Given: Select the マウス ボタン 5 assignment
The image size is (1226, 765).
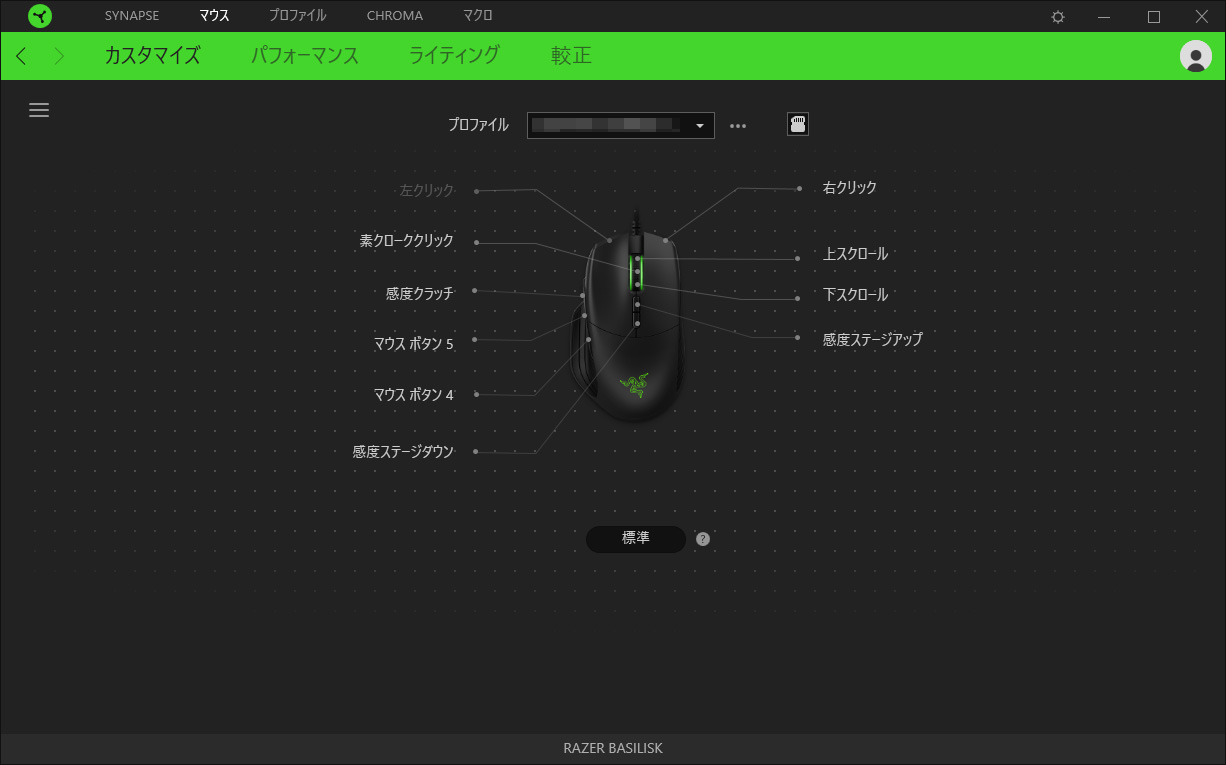Looking at the screenshot, I should (413, 344).
